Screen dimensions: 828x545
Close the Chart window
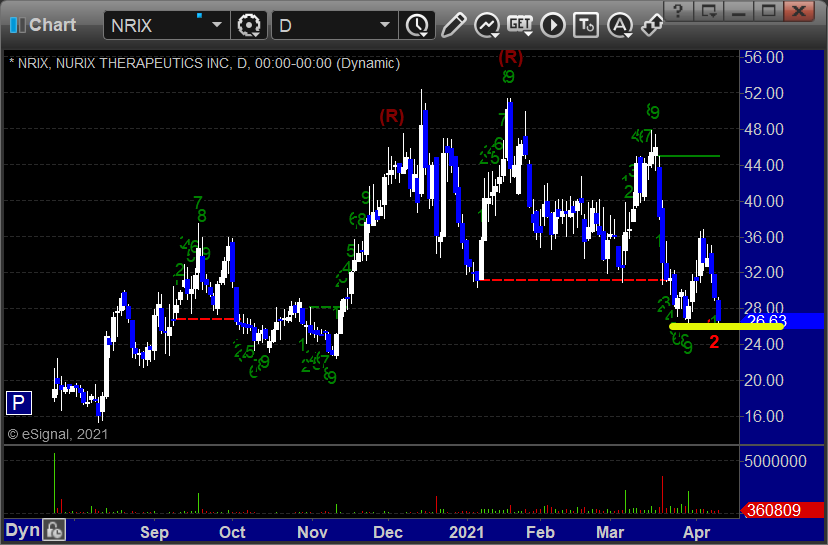[x=799, y=11]
